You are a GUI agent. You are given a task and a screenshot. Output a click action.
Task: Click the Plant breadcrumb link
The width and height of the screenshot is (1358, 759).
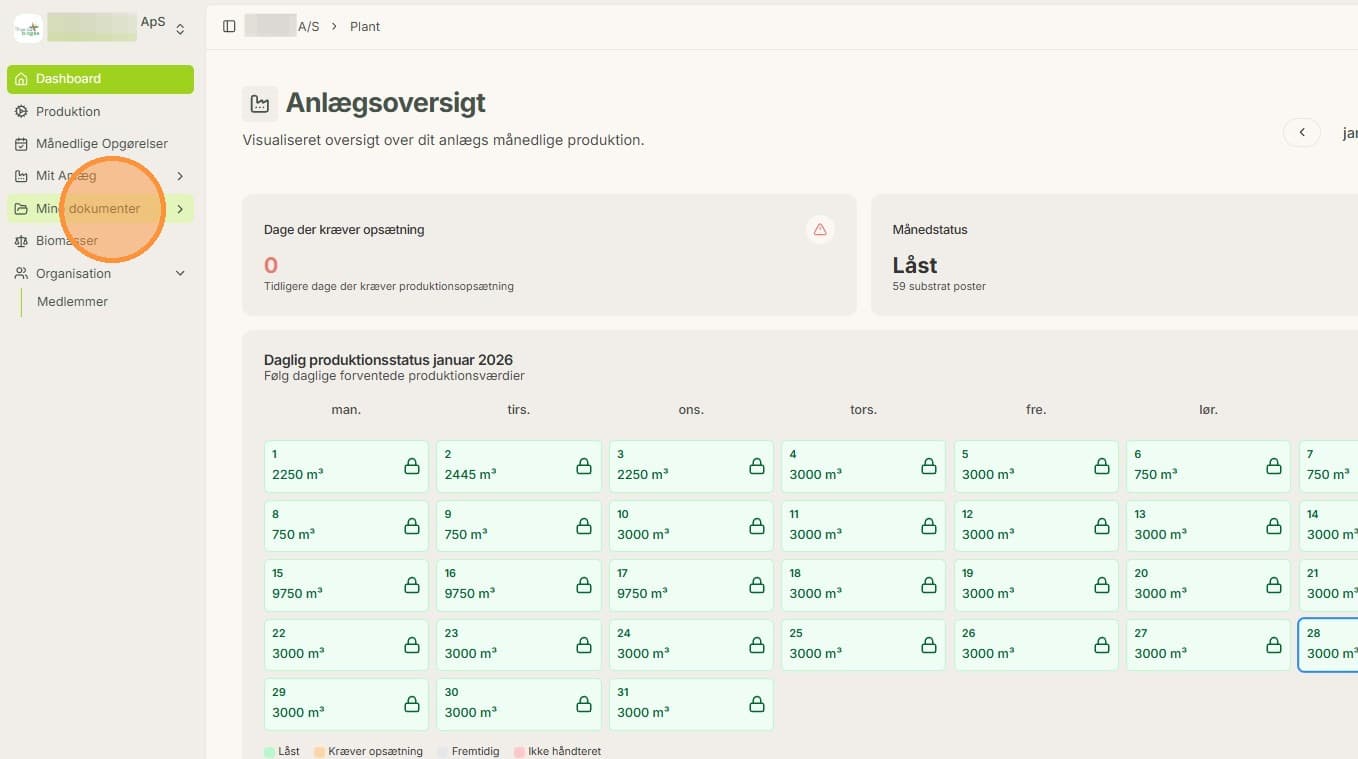[365, 27]
